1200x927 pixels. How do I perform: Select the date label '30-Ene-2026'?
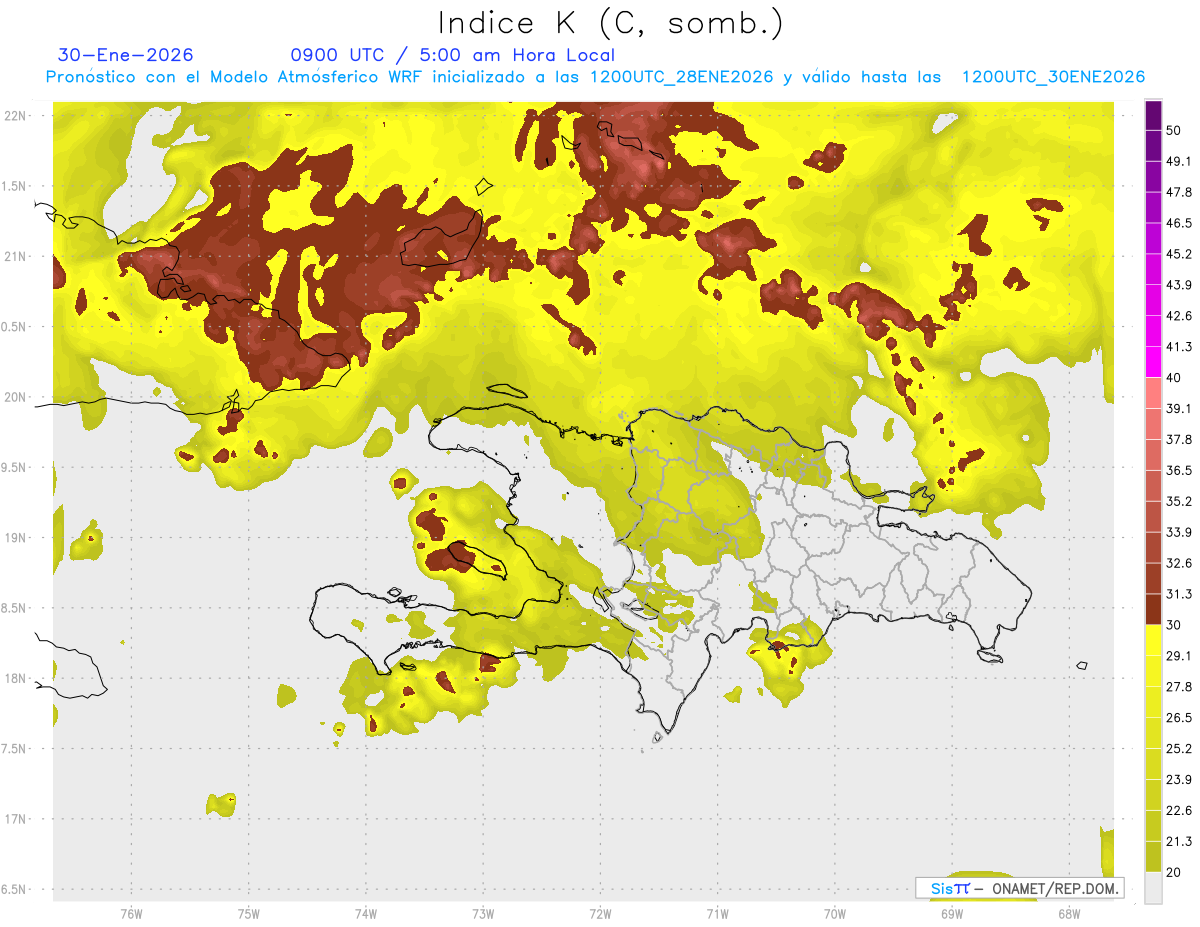126,55
